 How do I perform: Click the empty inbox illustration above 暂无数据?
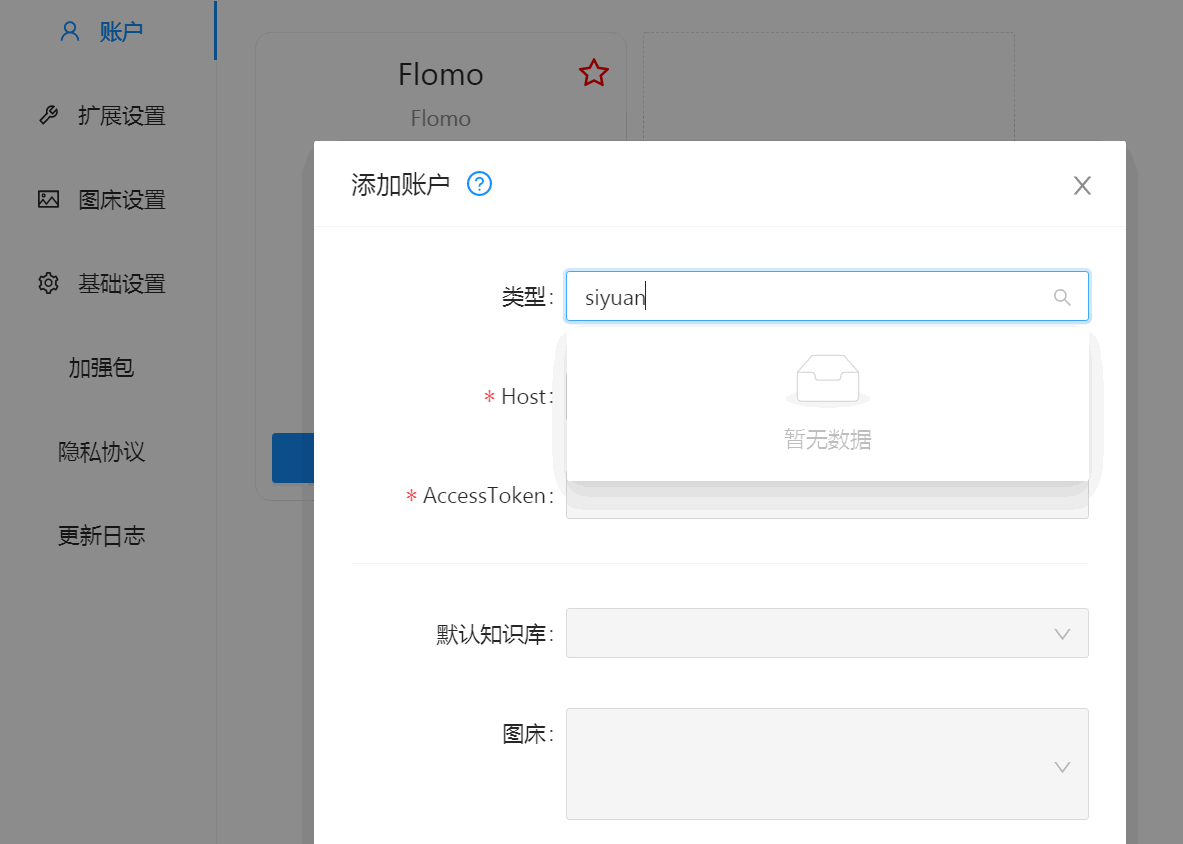pos(827,379)
